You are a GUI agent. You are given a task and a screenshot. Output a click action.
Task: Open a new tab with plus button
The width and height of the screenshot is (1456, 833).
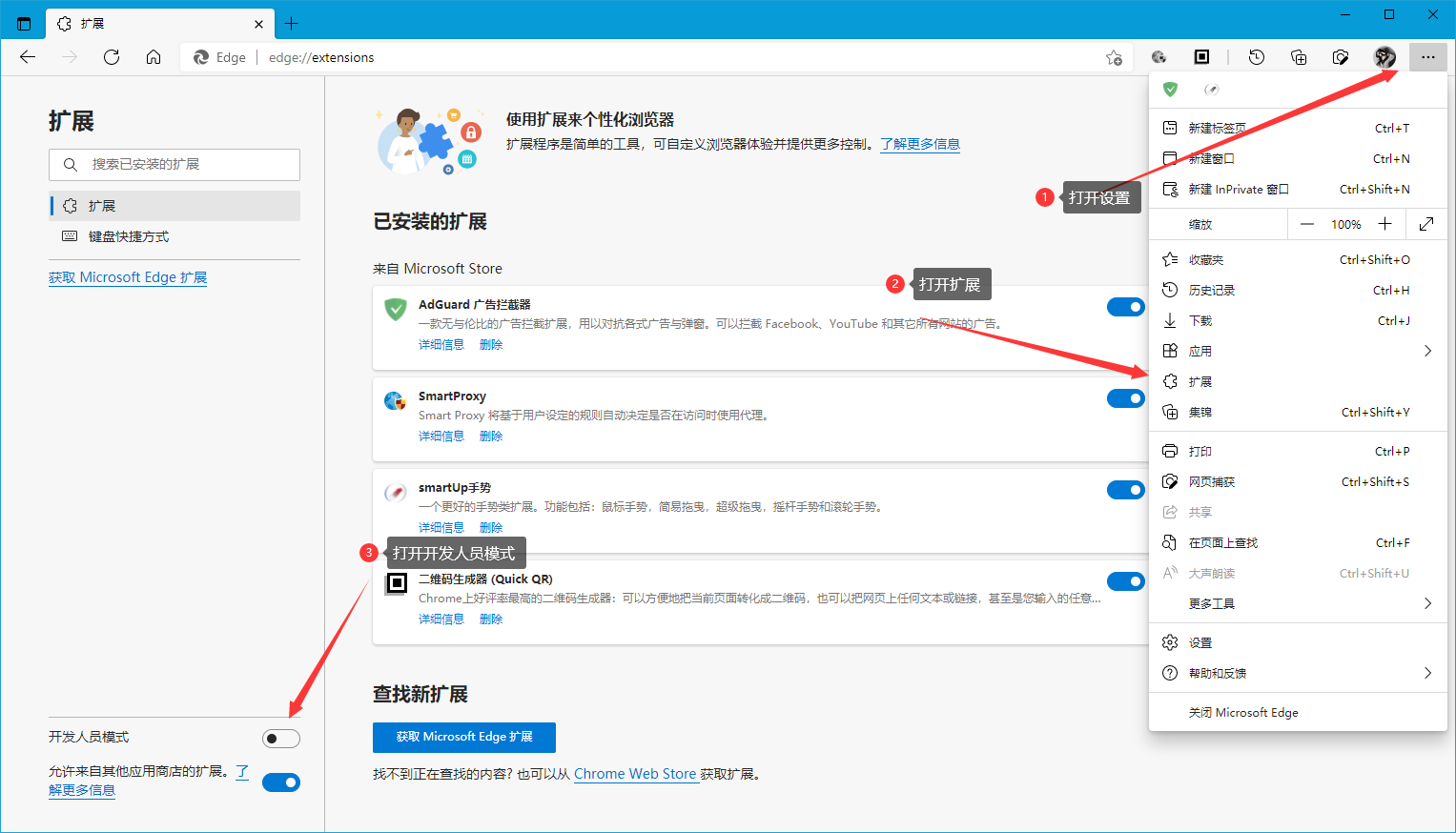[292, 23]
